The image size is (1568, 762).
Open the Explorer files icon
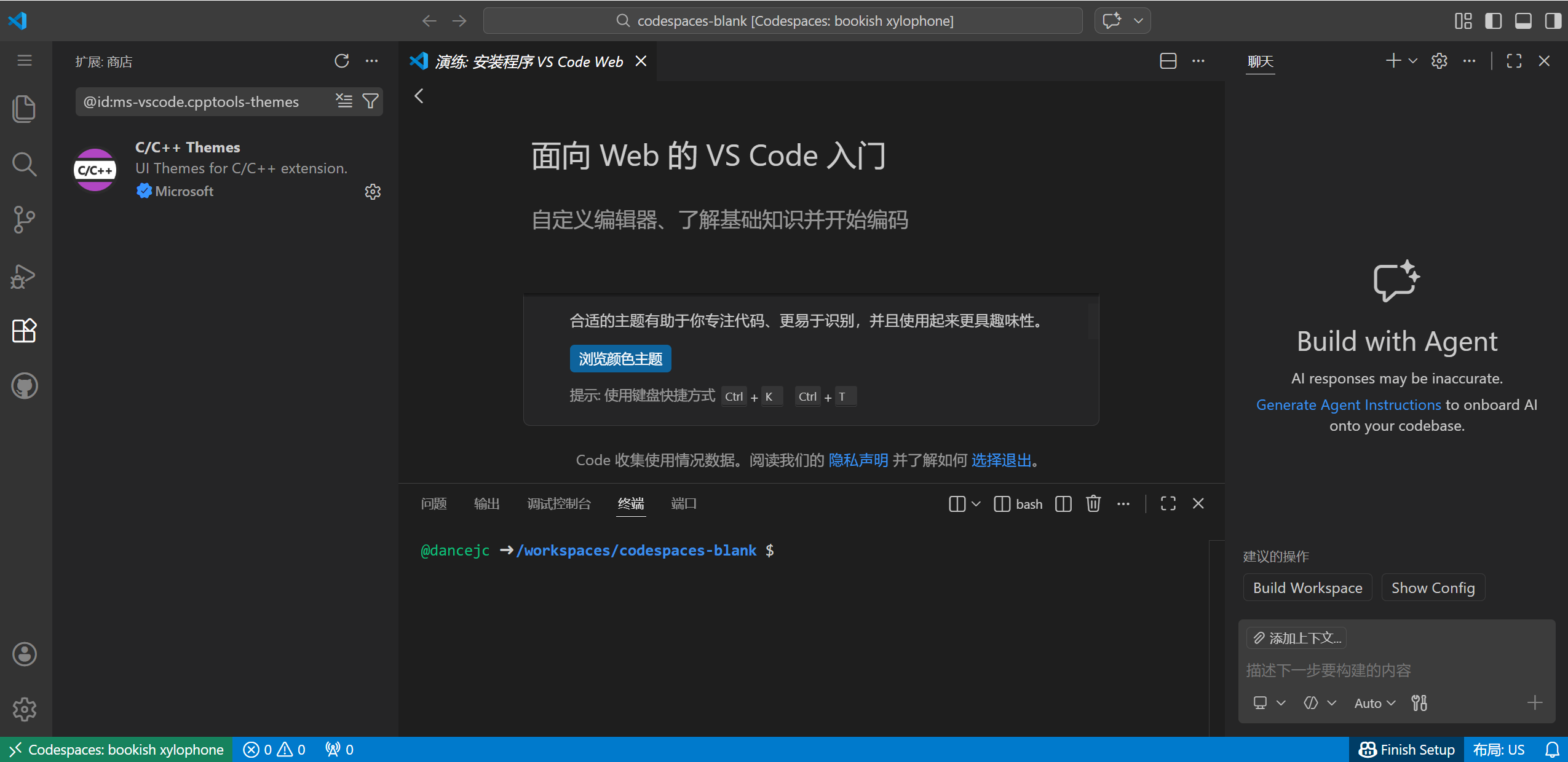[x=24, y=109]
